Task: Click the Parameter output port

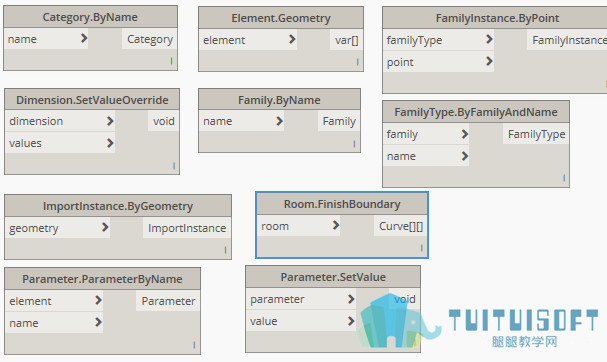Action: 168,301
